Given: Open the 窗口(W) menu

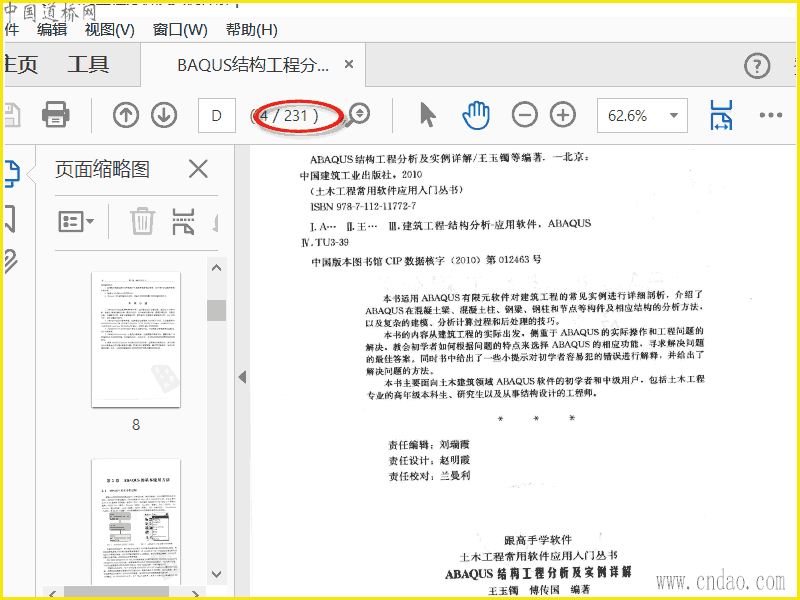Looking at the screenshot, I should click(x=180, y=30).
